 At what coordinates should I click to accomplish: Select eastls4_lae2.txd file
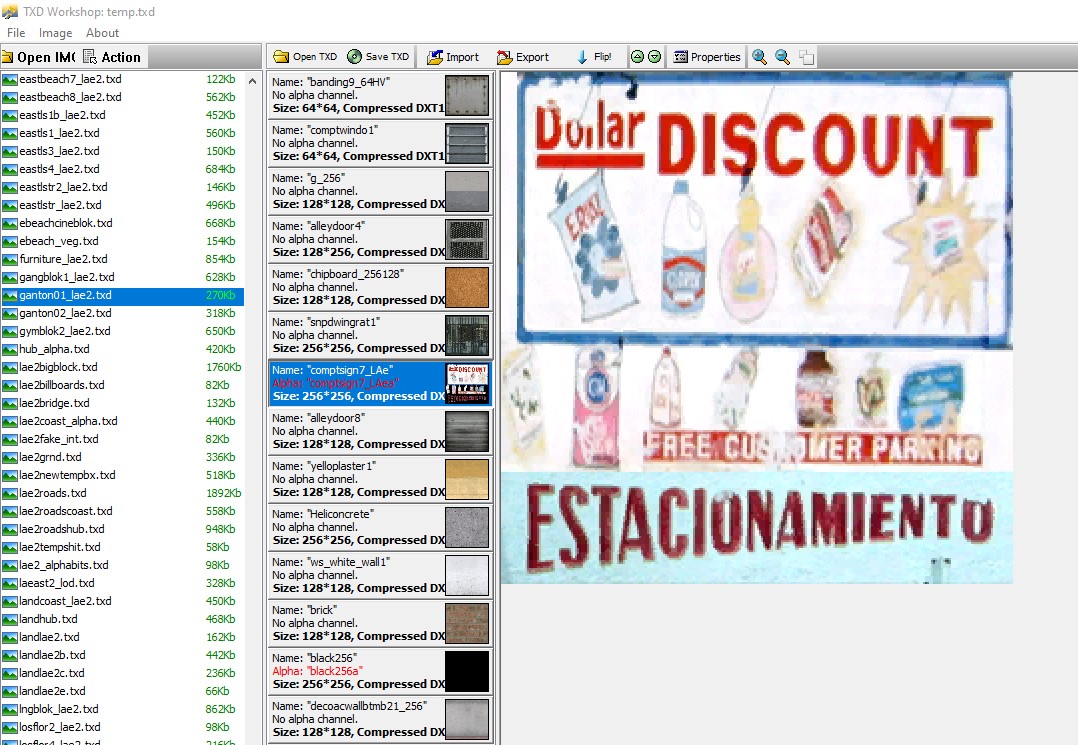pos(122,168)
